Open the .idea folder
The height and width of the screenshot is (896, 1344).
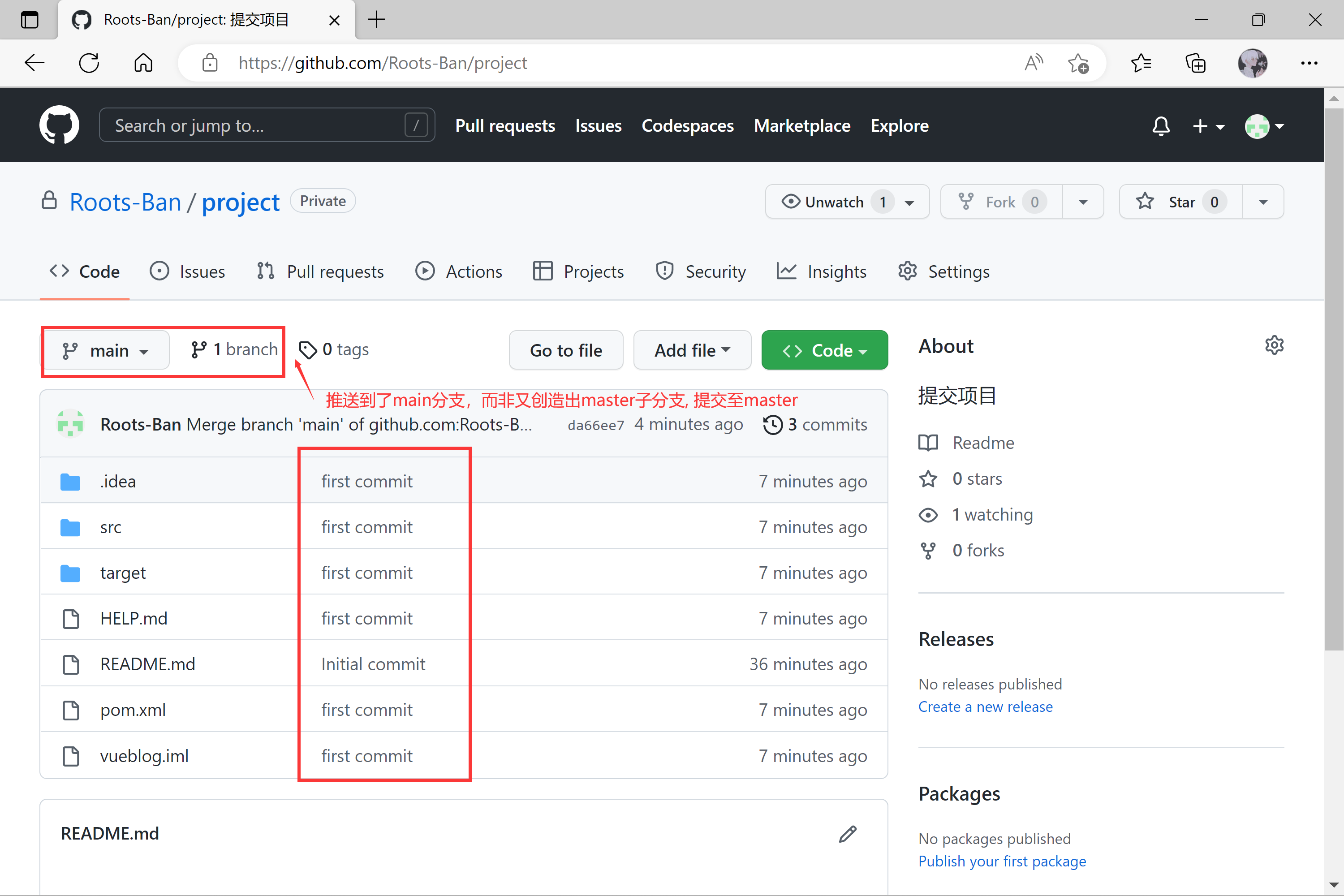pyautogui.click(x=118, y=481)
